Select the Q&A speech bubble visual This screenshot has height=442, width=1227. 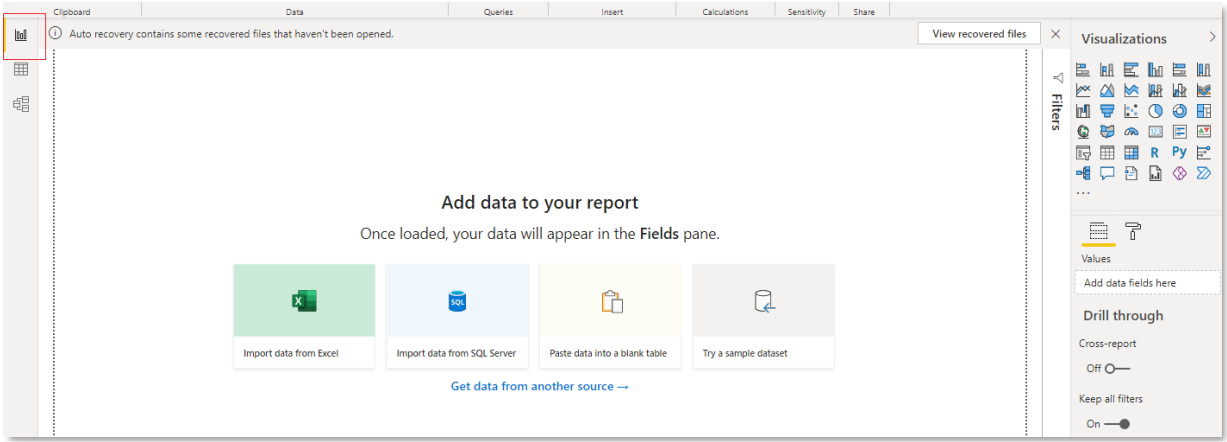coord(1107,172)
